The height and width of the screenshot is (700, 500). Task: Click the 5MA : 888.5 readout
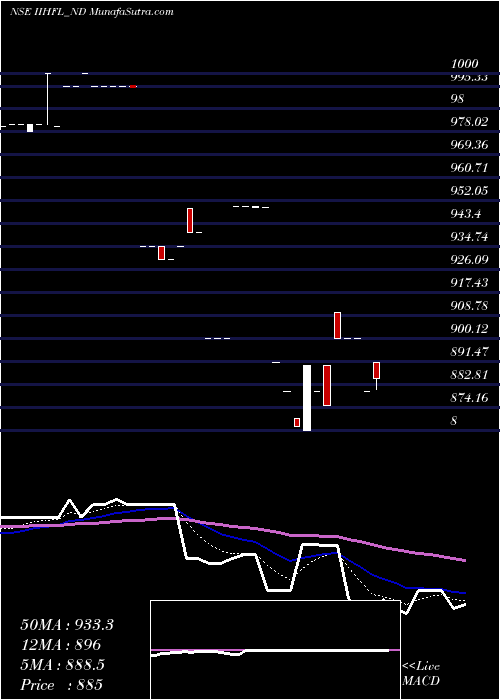click(x=62, y=665)
